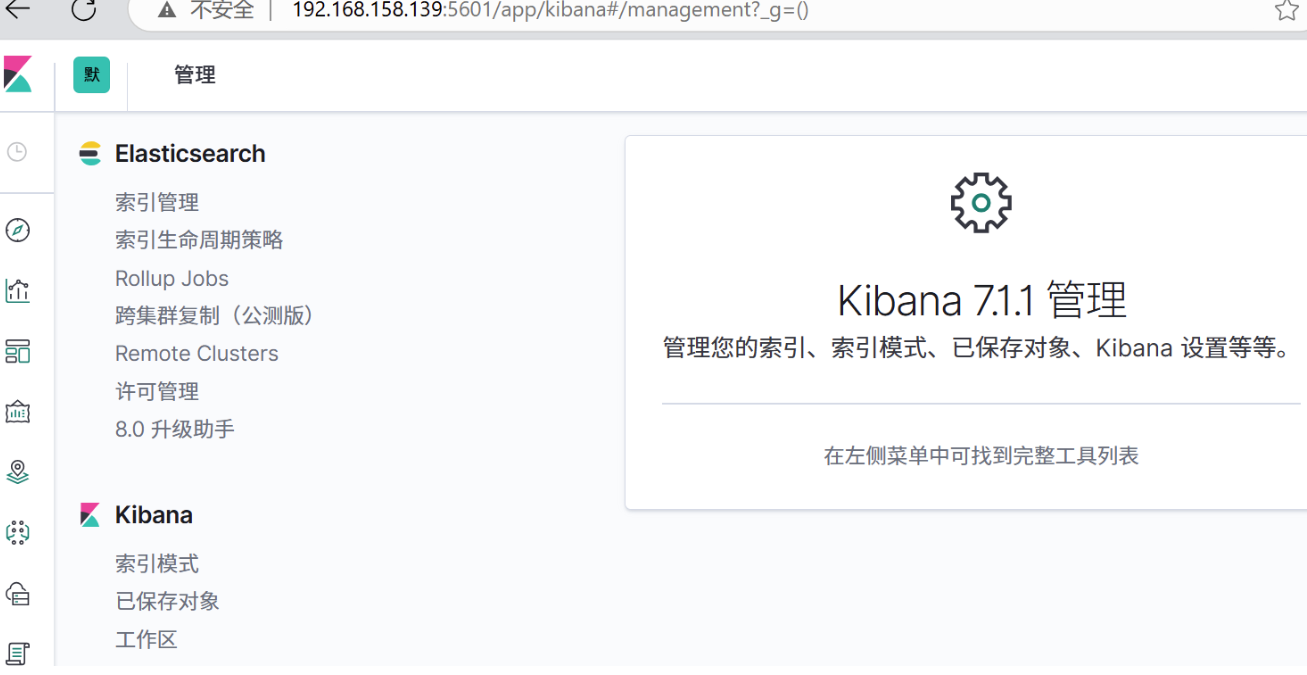The width and height of the screenshot is (1307, 675).
Task: Open Discover compass icon in sidebar
Action: [17, 230]
